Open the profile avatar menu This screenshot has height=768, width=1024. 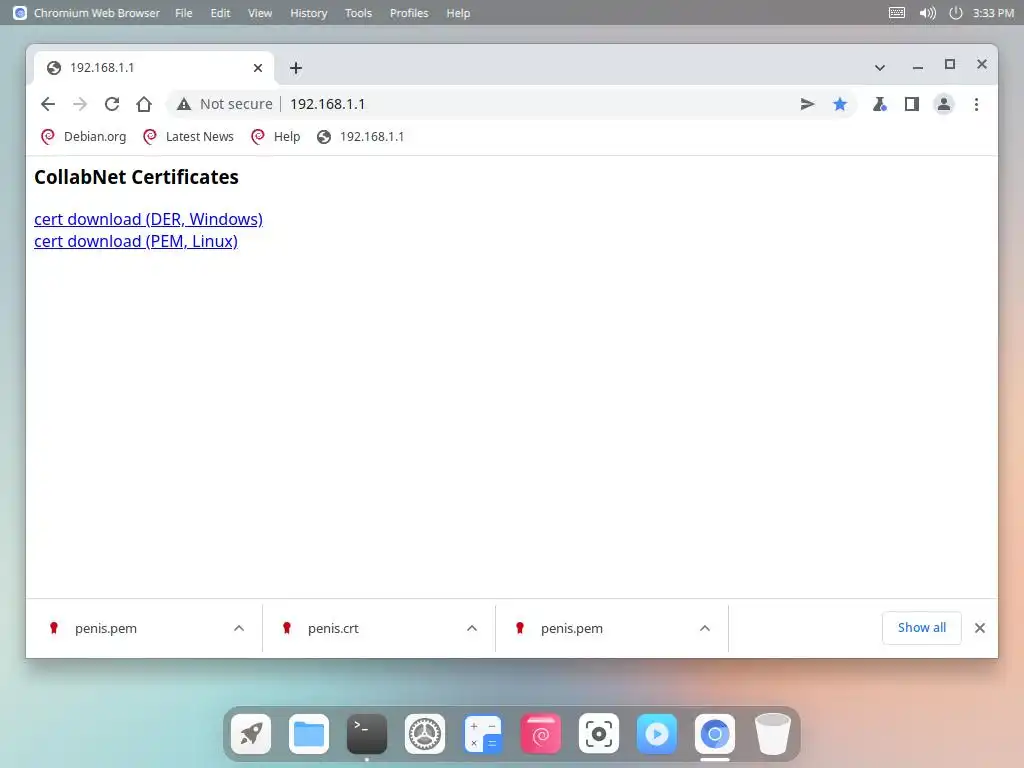[x=944, y=104]
